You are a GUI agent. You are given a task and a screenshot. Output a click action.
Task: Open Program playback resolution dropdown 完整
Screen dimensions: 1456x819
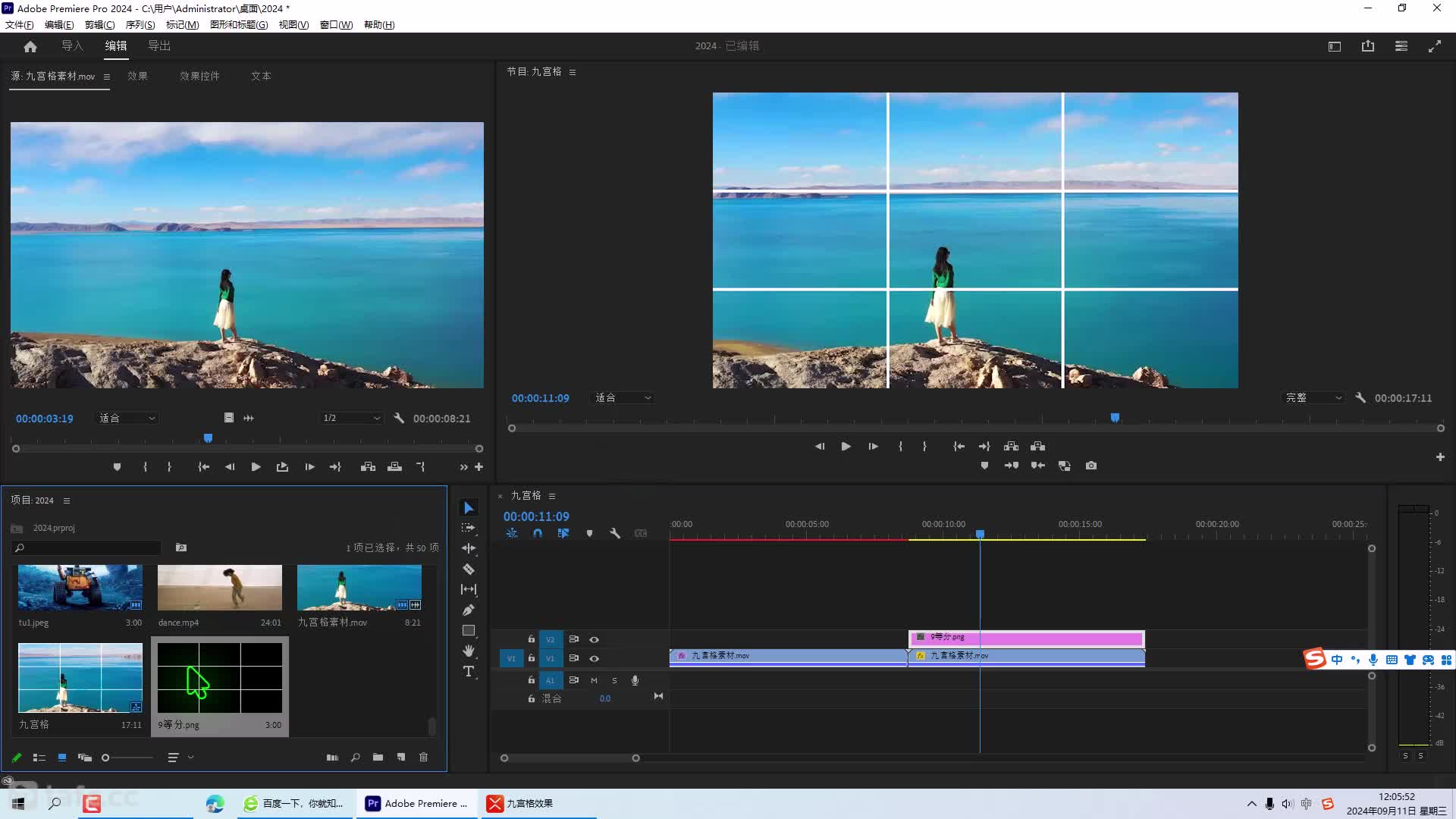click(x=1313, y=397)
